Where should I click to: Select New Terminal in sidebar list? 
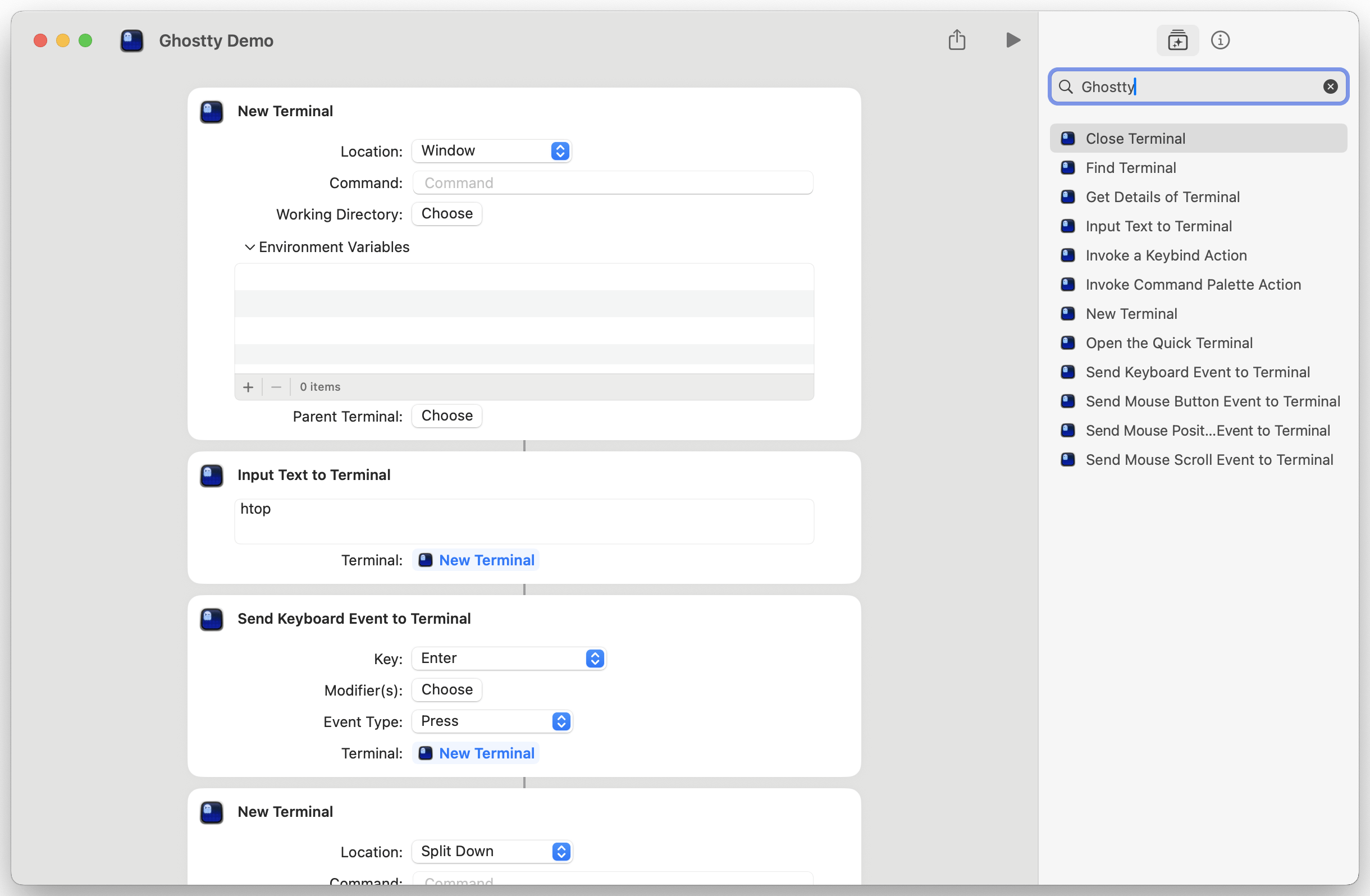1198,314
